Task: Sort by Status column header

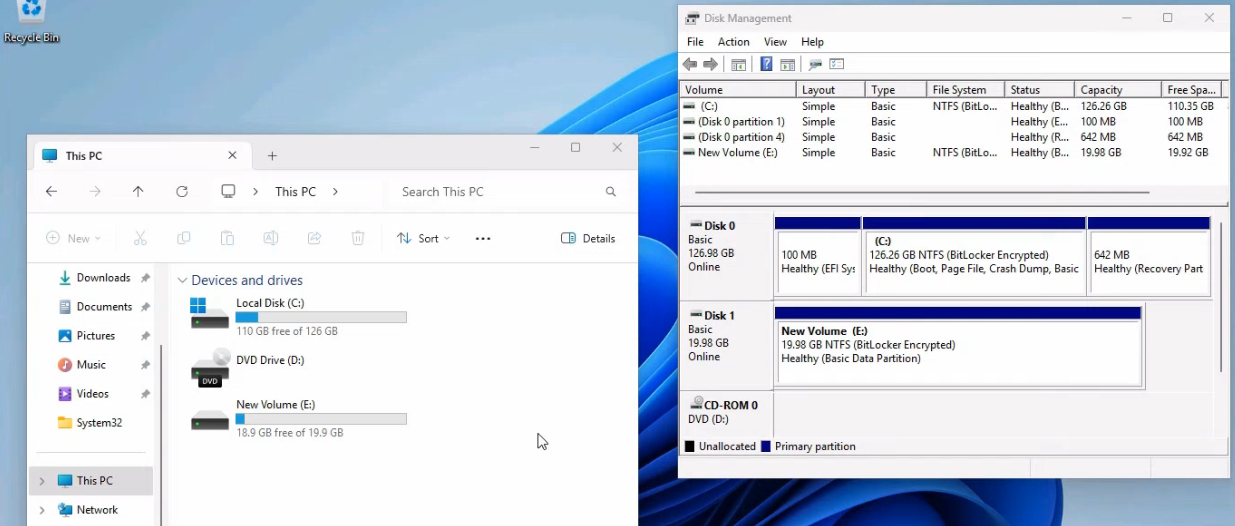Action: coord(1040,90)
